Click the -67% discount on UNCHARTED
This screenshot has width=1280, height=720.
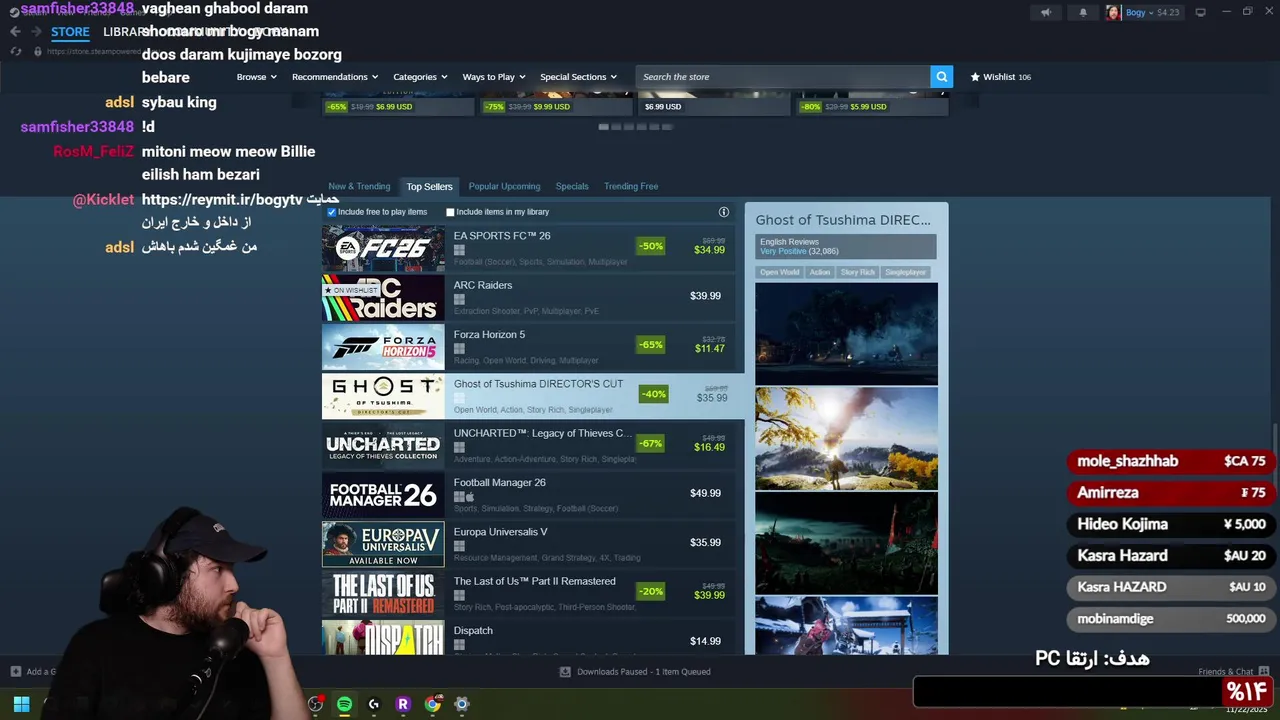tap(651, 443)
